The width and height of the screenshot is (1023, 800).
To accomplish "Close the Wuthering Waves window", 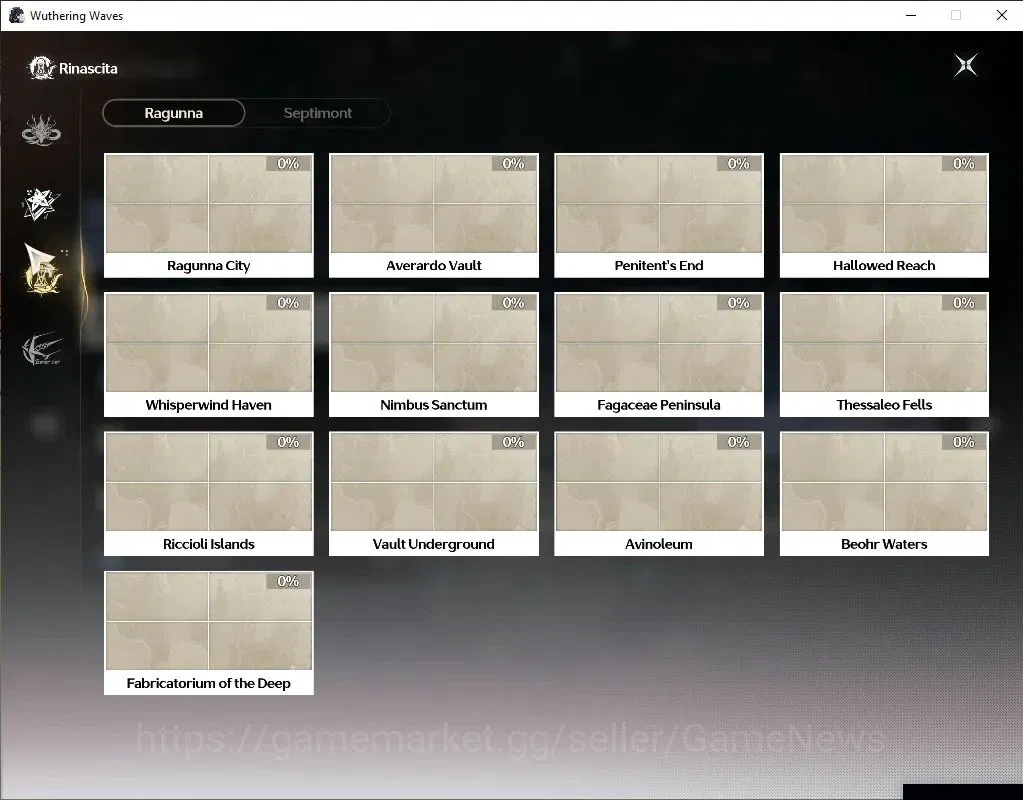I will point(1001,15).
